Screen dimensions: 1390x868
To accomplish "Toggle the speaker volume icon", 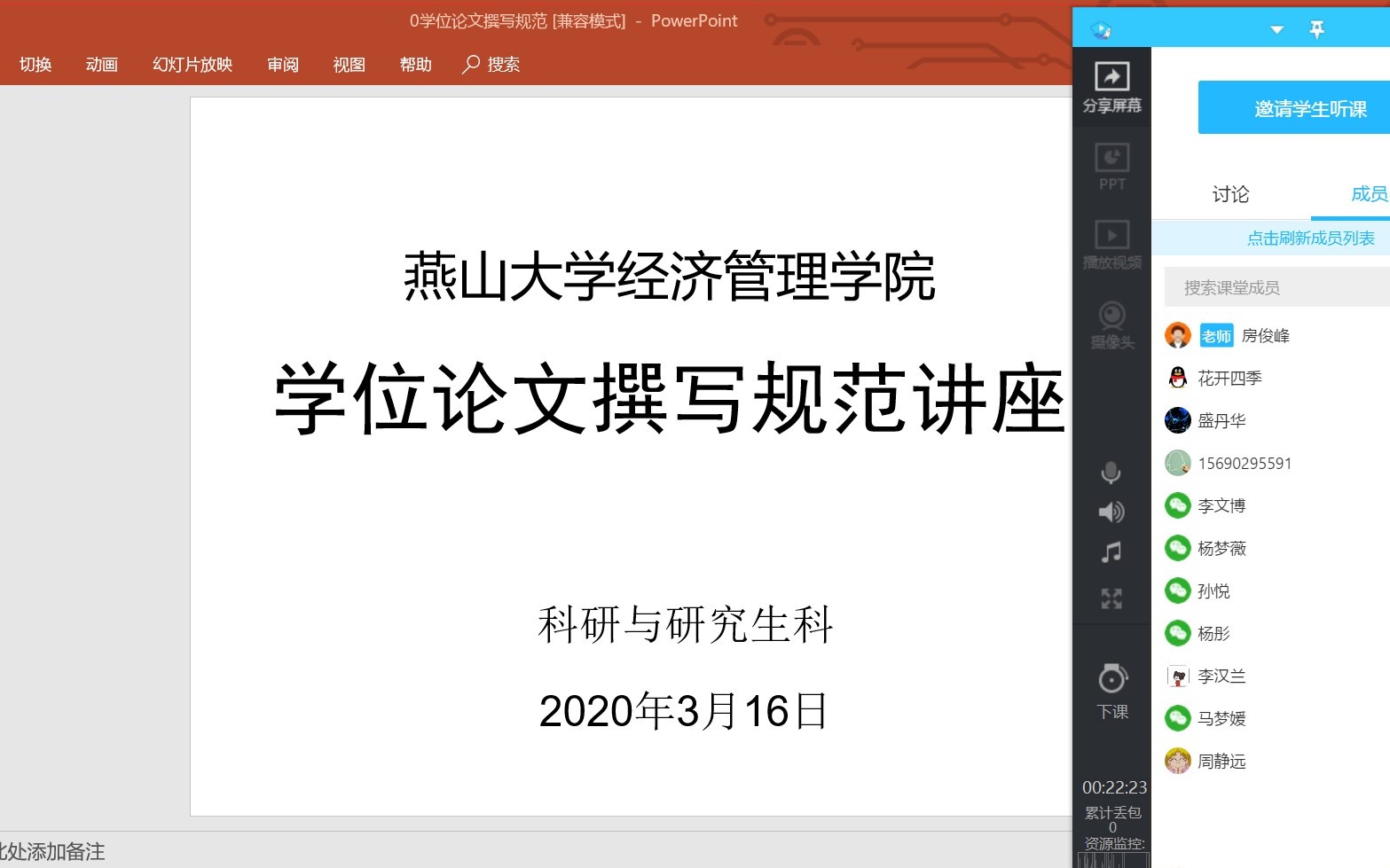I will 1111,512.
